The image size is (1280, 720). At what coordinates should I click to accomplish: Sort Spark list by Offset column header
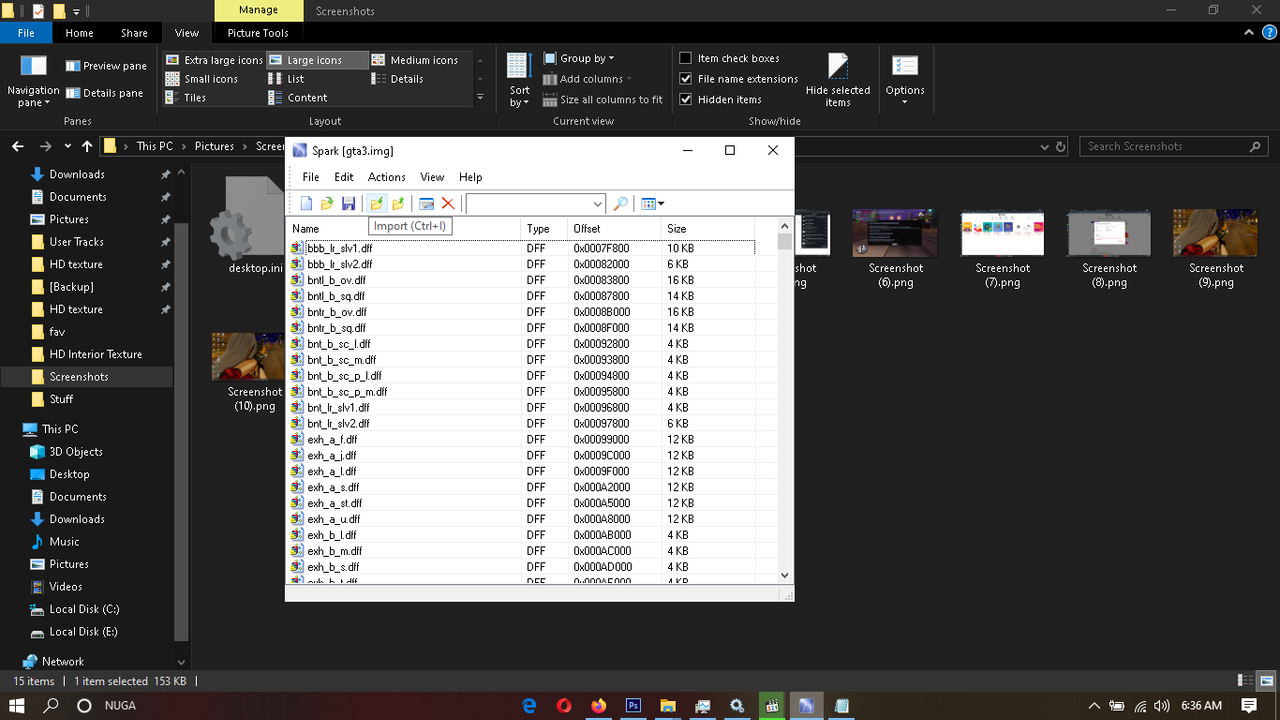614,229
